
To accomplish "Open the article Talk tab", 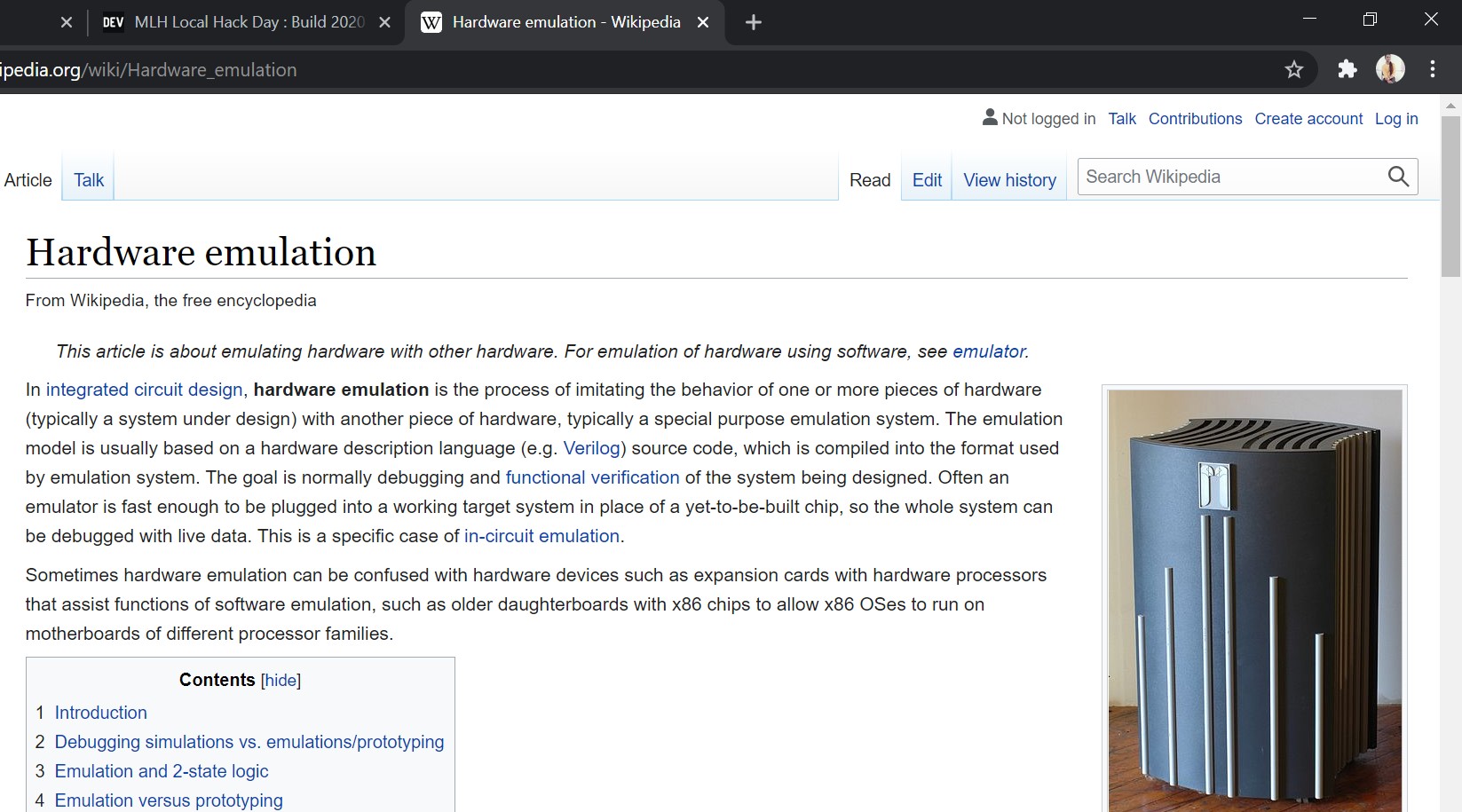I will [89, 180].
